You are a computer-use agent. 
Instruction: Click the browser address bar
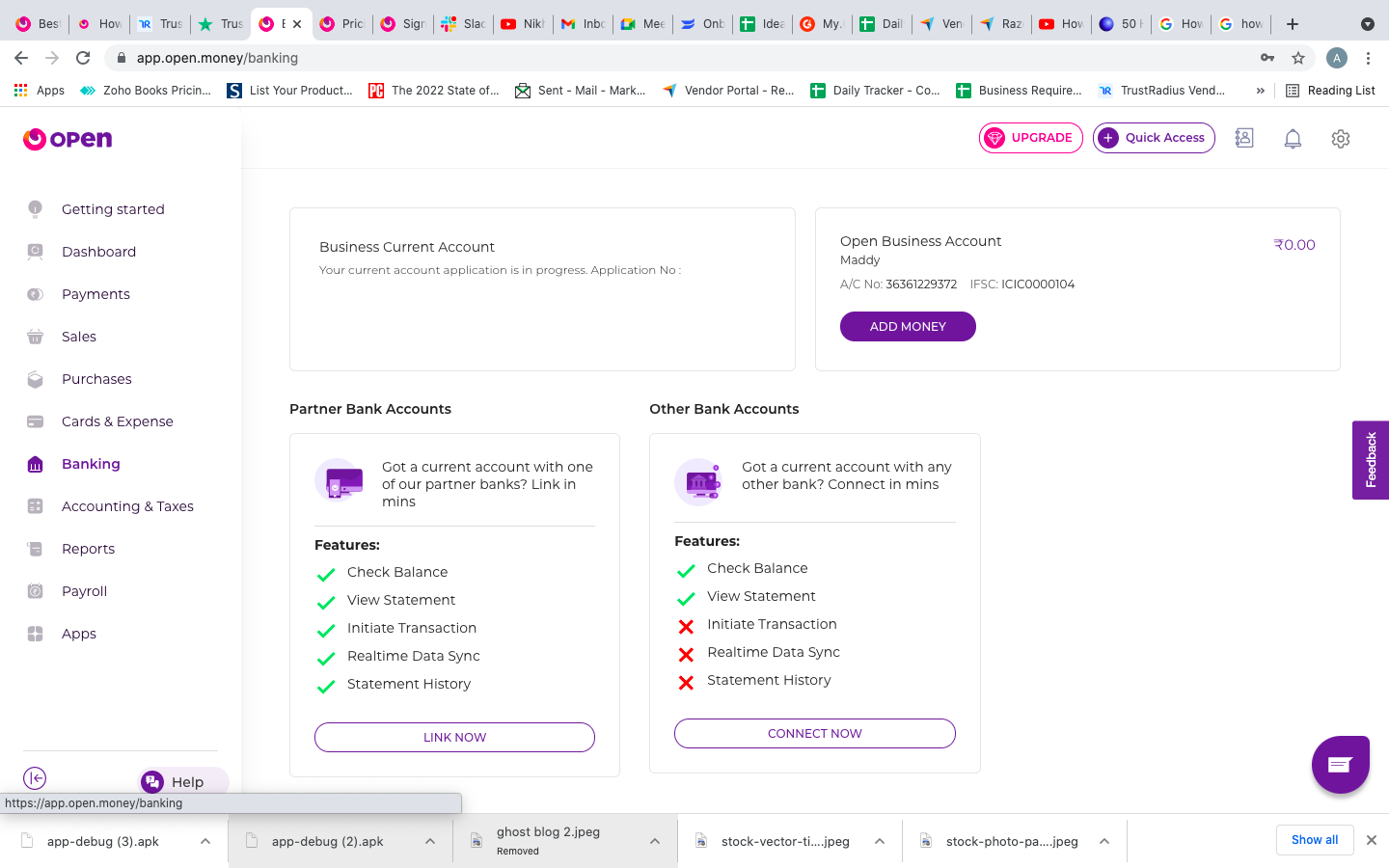[x=675, y=58]
